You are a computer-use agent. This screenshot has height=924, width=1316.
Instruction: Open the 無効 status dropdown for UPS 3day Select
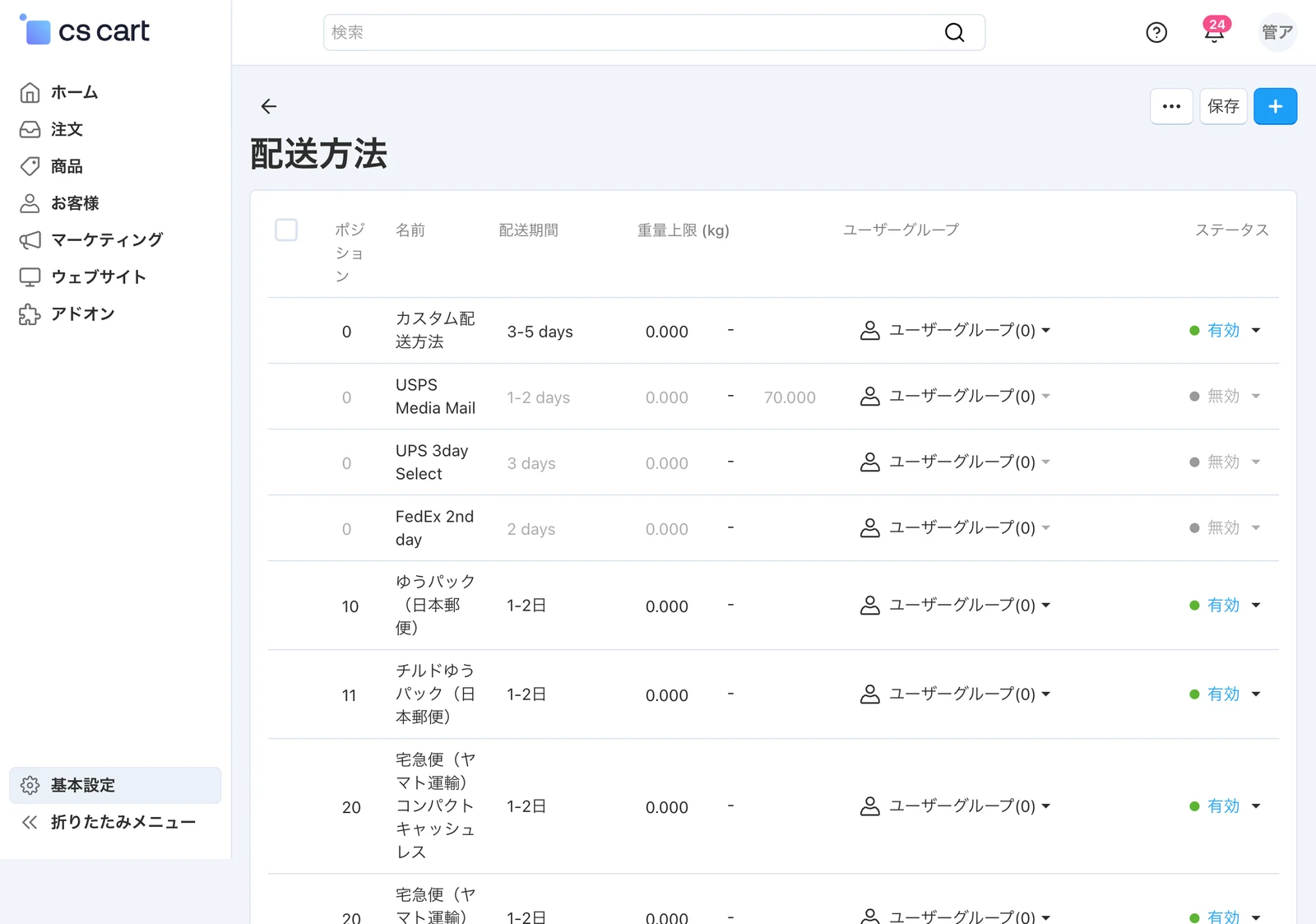pos(1225,462)
